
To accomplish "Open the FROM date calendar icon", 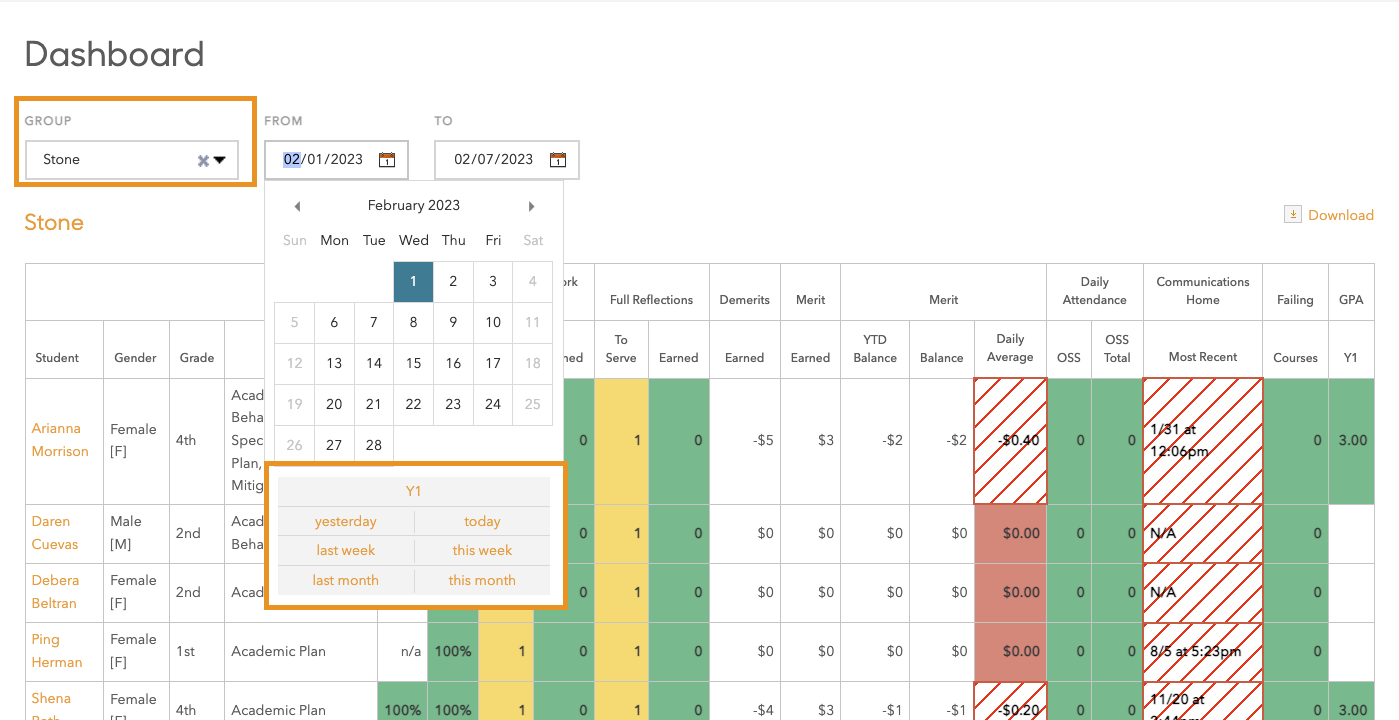I will [x=387, y=160].
